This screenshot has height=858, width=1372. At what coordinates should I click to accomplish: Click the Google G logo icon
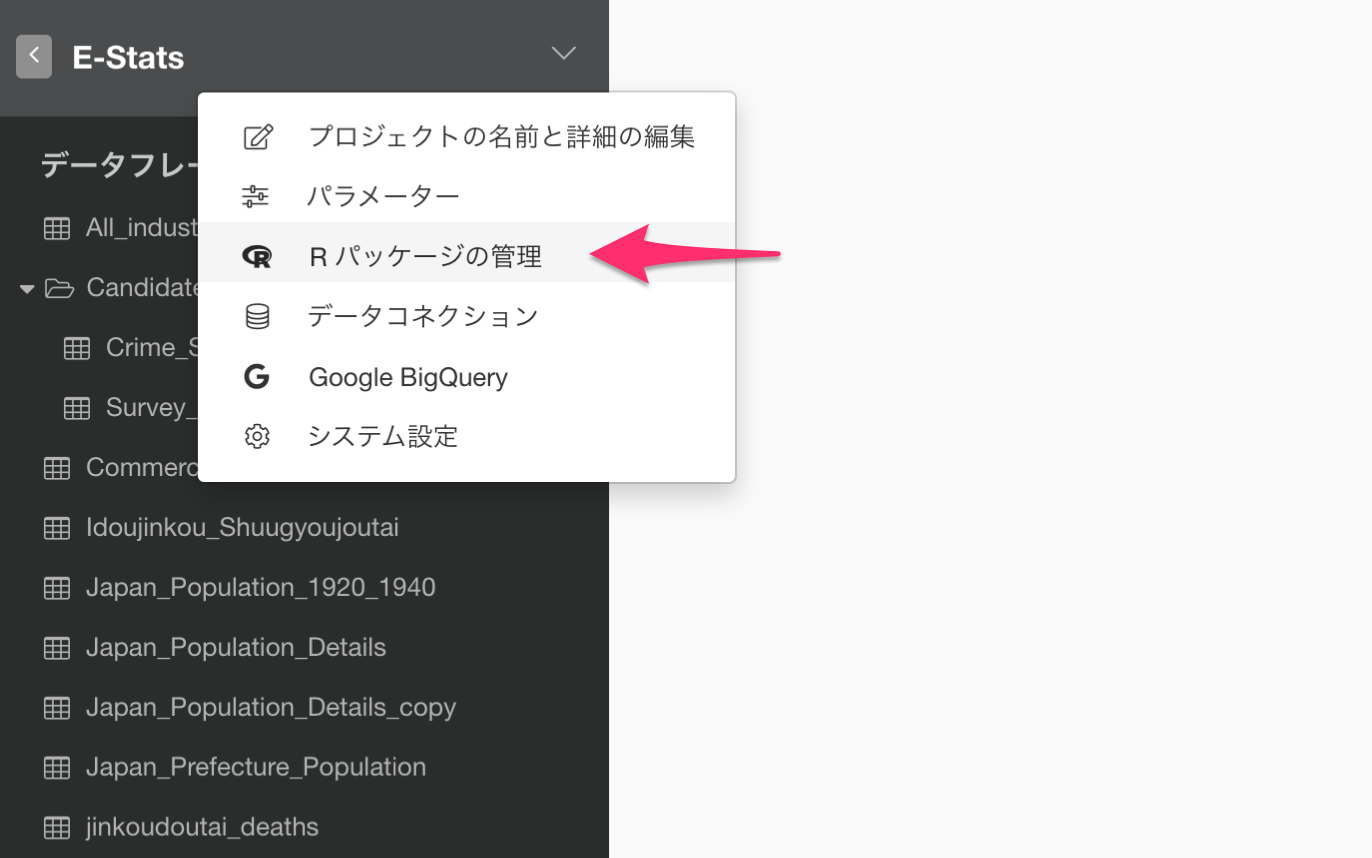tap(257, 377)
